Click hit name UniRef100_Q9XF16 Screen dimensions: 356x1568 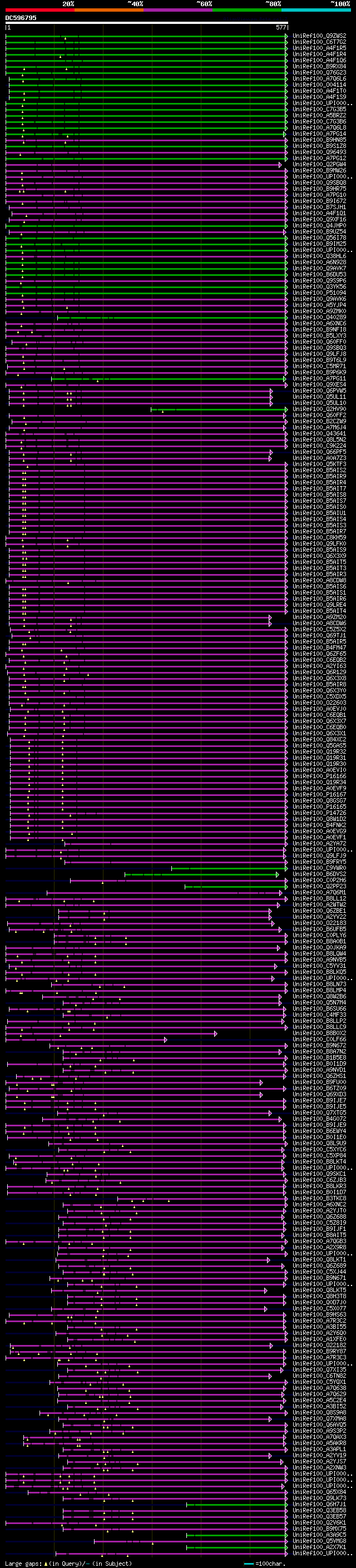(319, 220)
